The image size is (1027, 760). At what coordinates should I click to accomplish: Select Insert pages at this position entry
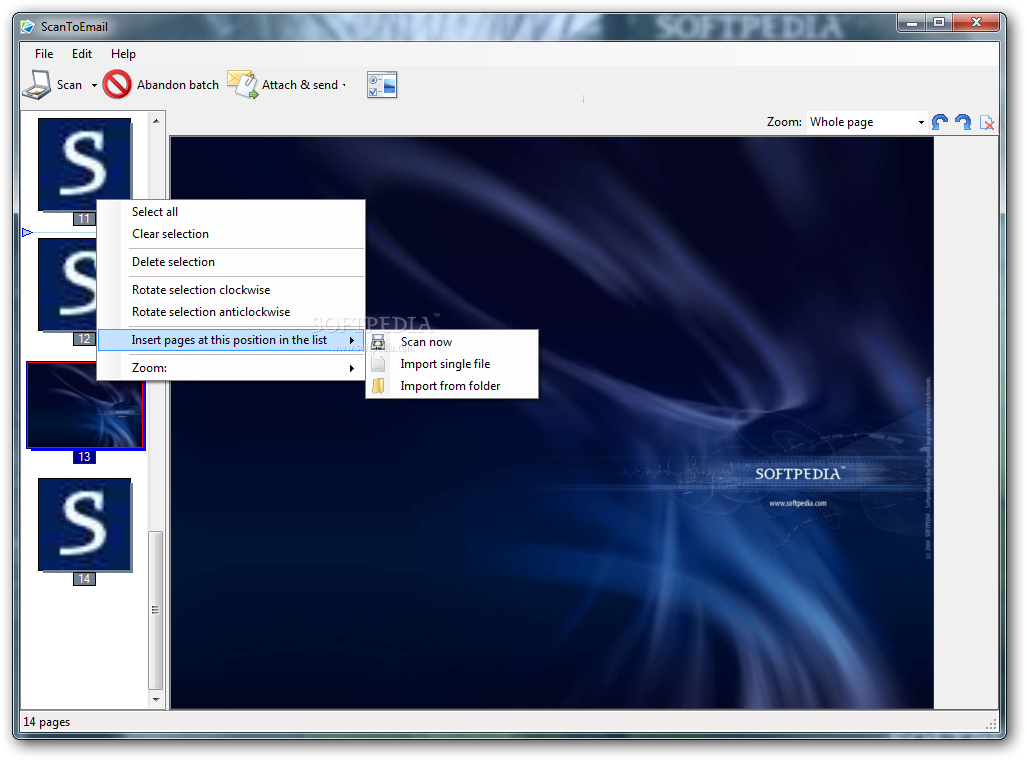231,340
